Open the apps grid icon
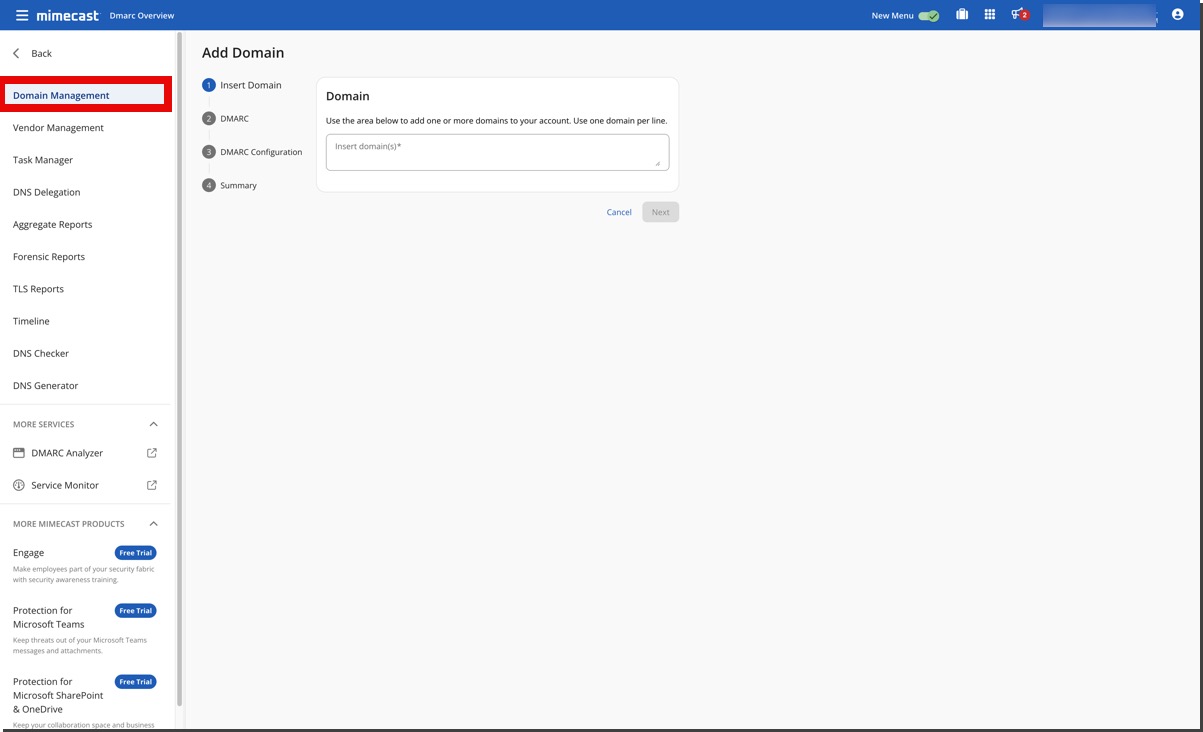This screenshot has height=732, width=1203. tap(990, 15)
